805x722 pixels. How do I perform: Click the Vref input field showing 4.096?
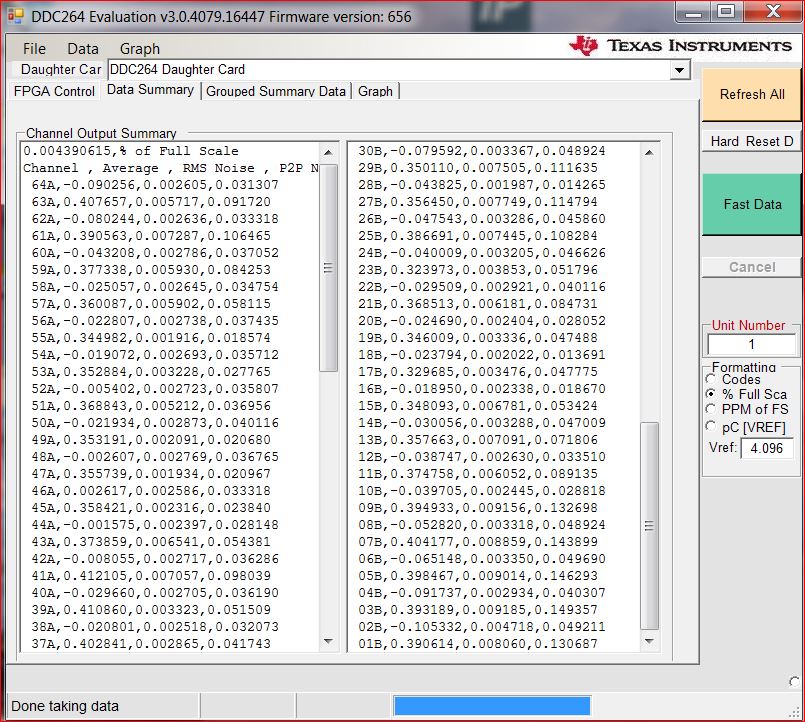pyautogui.click(x=766, y=448)
